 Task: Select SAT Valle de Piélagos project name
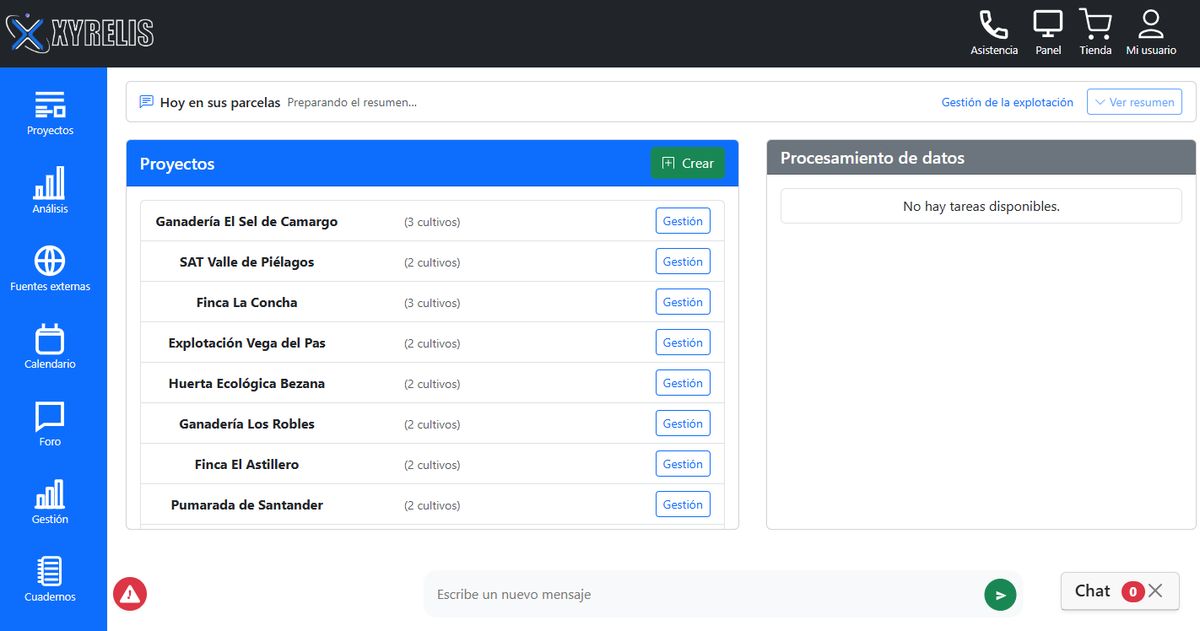(x=247, y=262)
